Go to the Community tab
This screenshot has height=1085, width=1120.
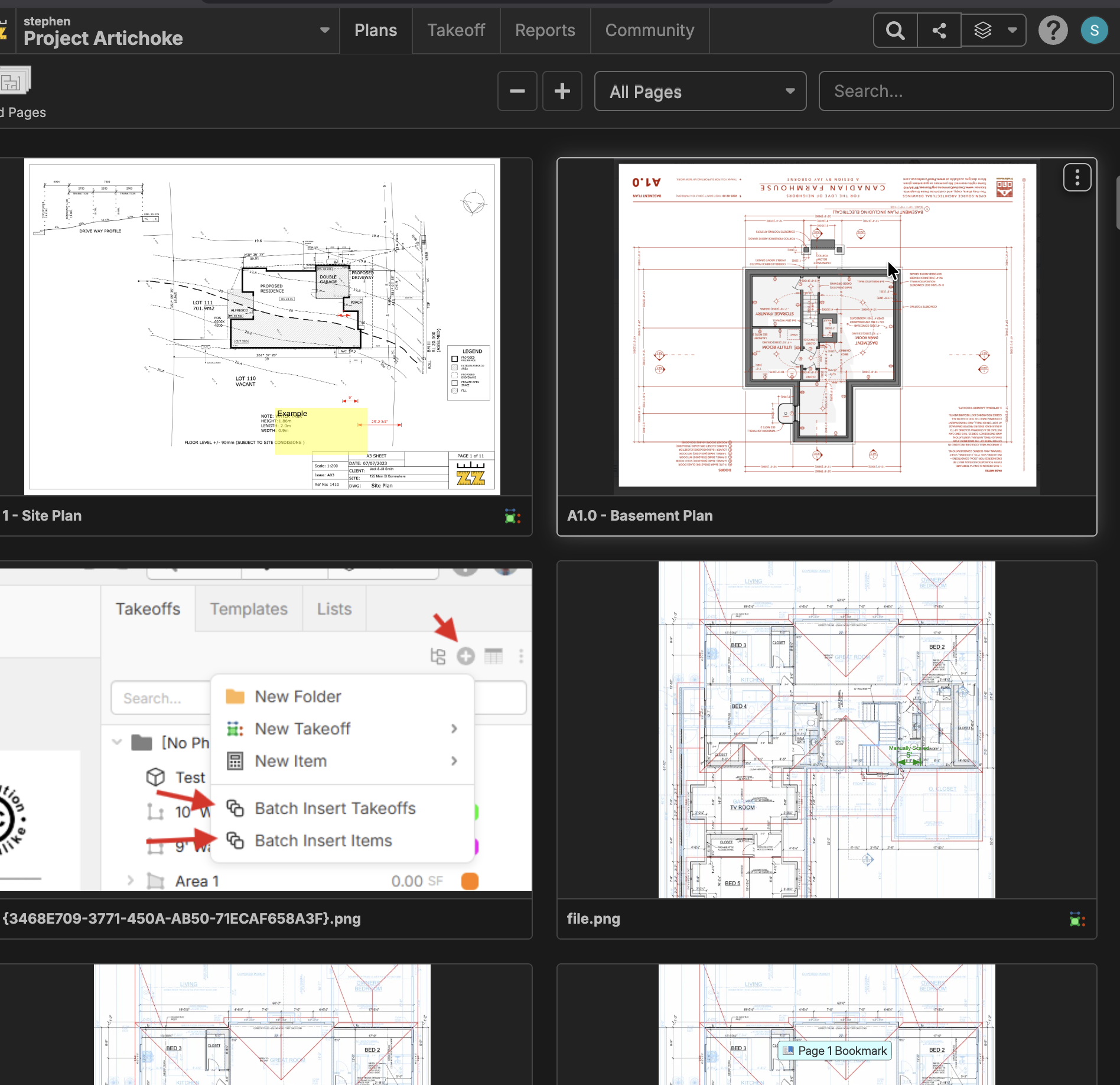649,31
